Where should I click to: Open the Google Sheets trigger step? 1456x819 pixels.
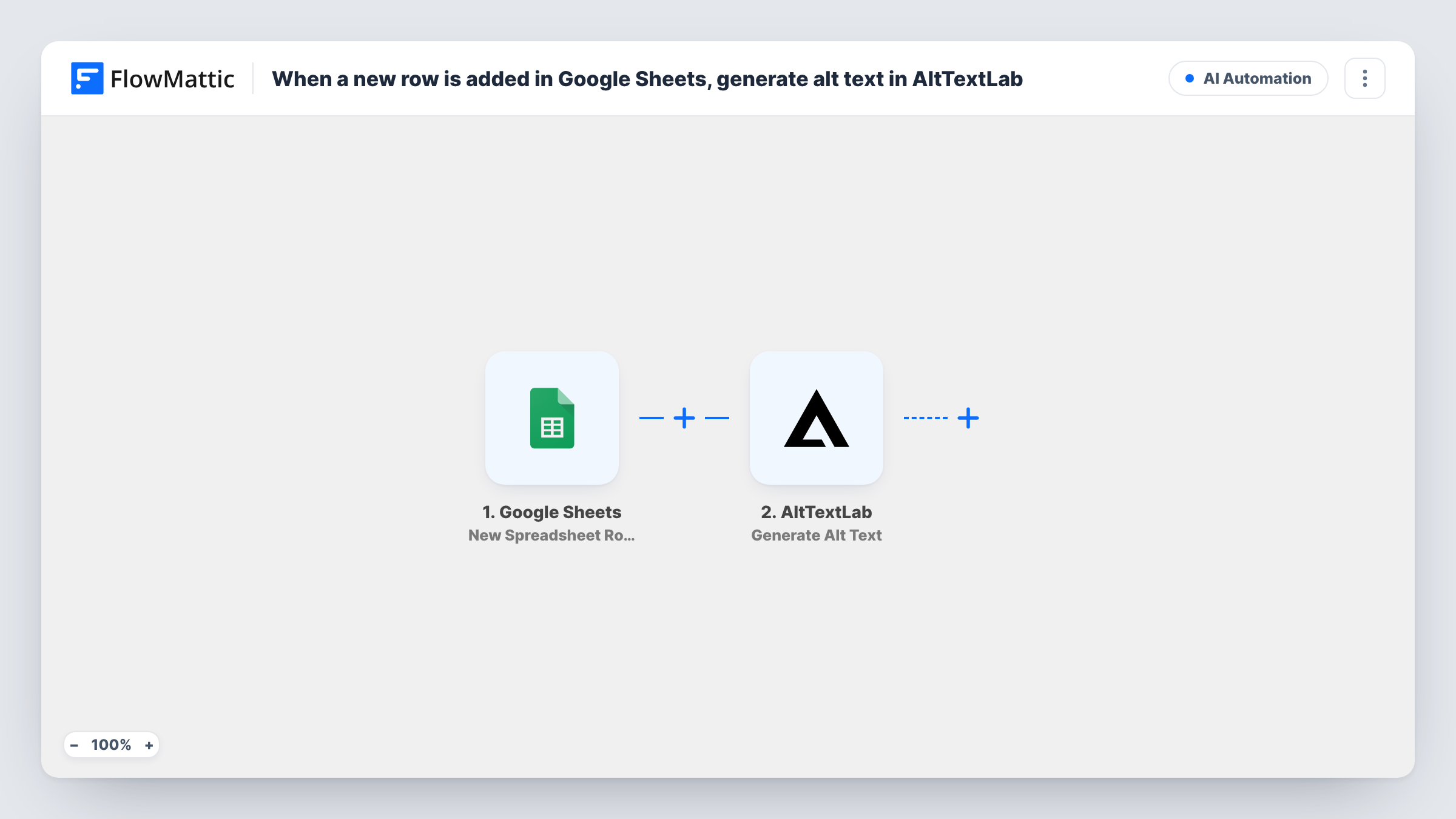point(552,418)
